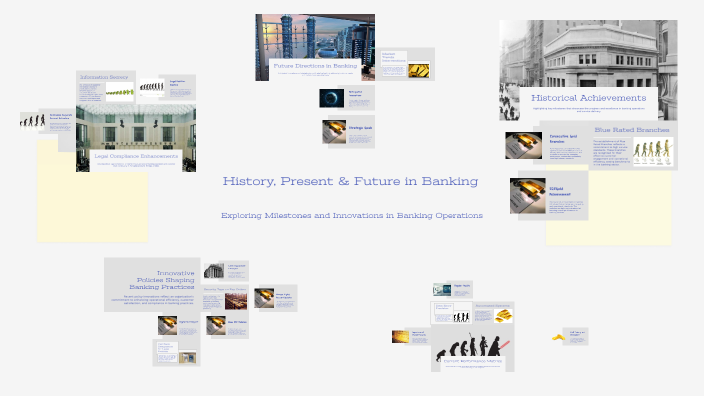The width and height of the screenshot is (704, 396).
Task: Click the small gold nugget image at far right
Action: [558, 337]
